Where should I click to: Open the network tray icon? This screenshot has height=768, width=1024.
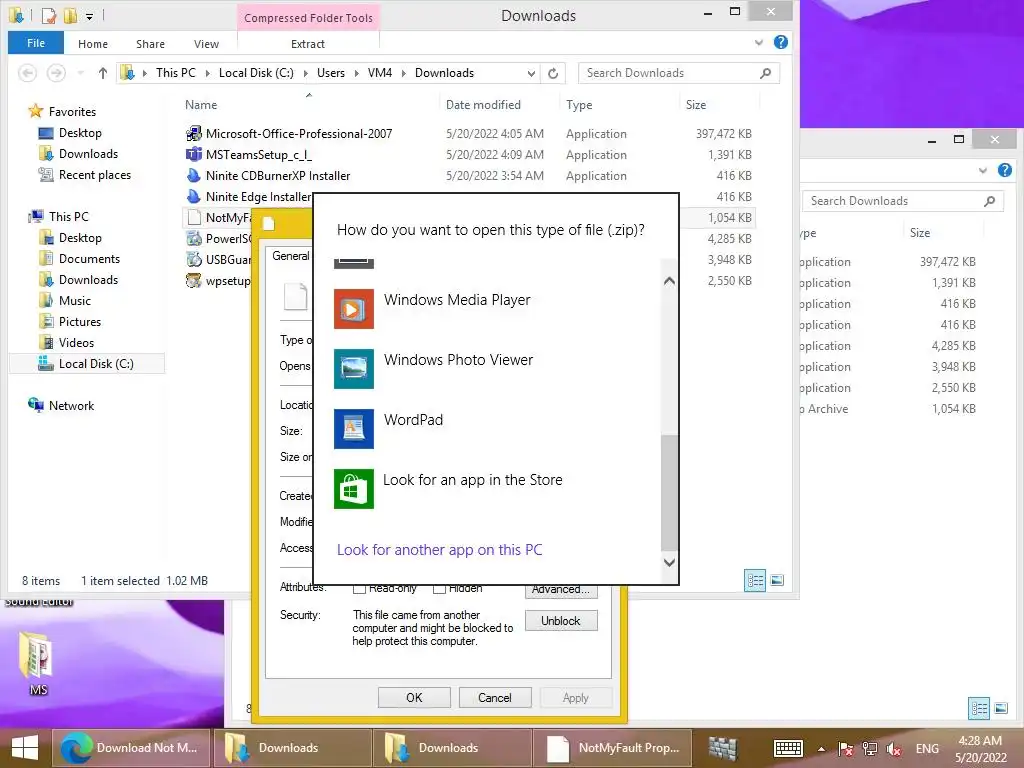pyautogui.click(x=869, y=749)
